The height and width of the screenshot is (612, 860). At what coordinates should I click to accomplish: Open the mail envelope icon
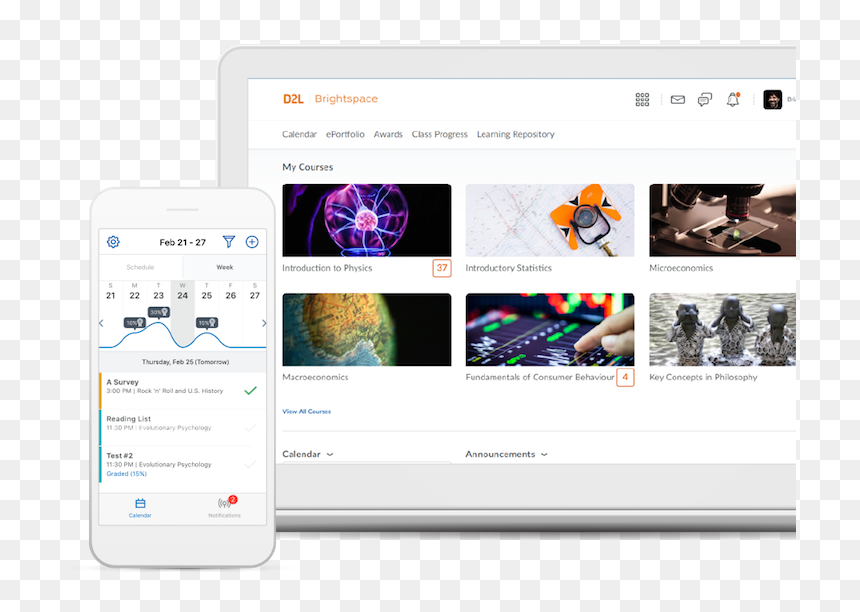pyautogui.click(x=677, y=99)
